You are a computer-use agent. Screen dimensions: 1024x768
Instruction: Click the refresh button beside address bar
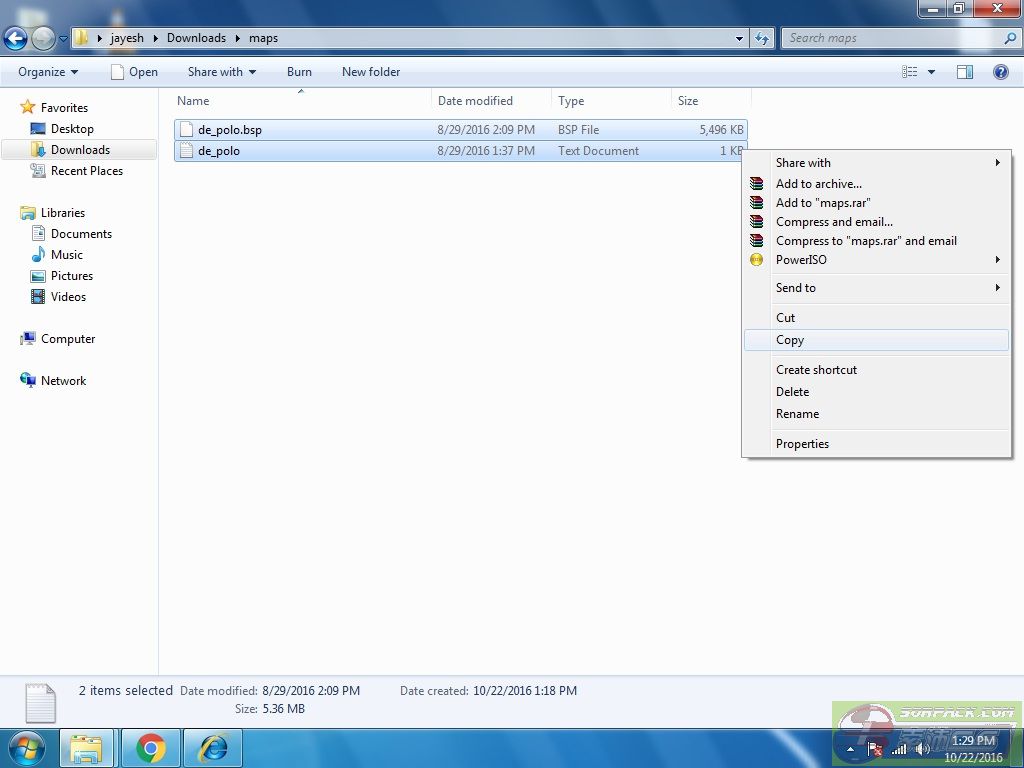[763, 39]
